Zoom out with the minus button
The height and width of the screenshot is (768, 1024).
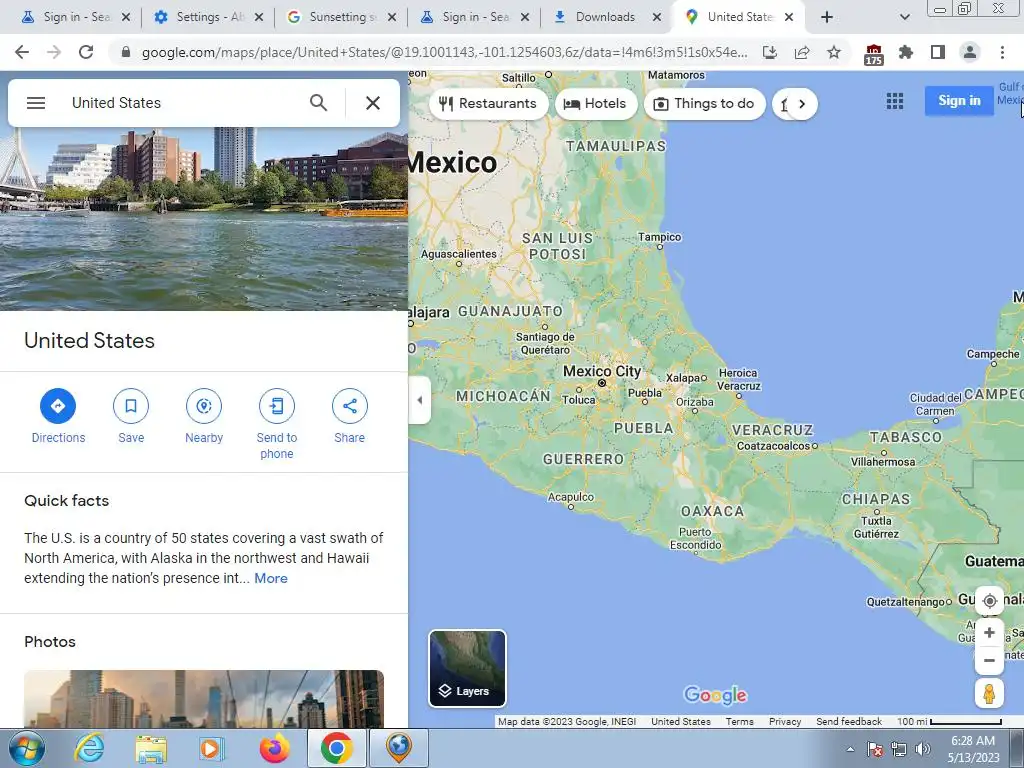(989, 660)
